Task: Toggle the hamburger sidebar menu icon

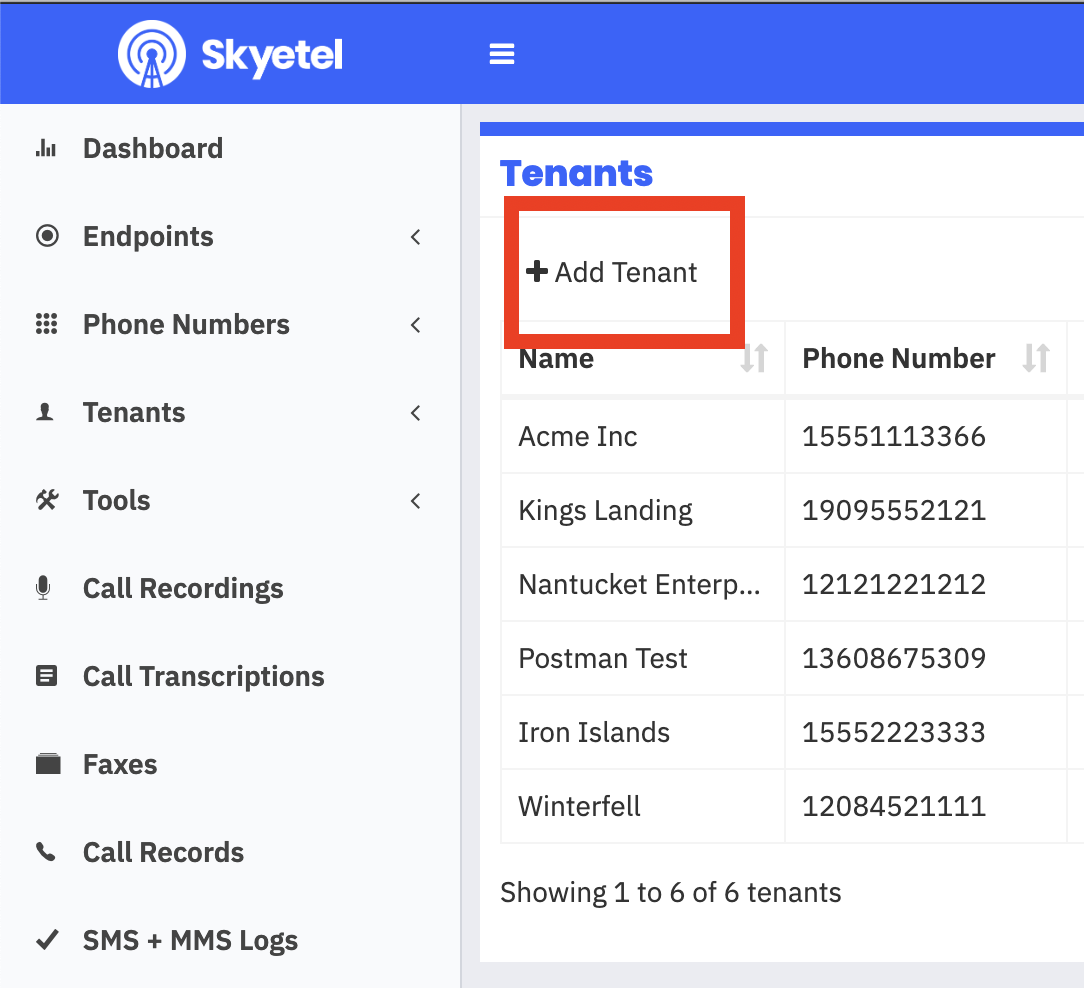Action: tap(502, 54)
